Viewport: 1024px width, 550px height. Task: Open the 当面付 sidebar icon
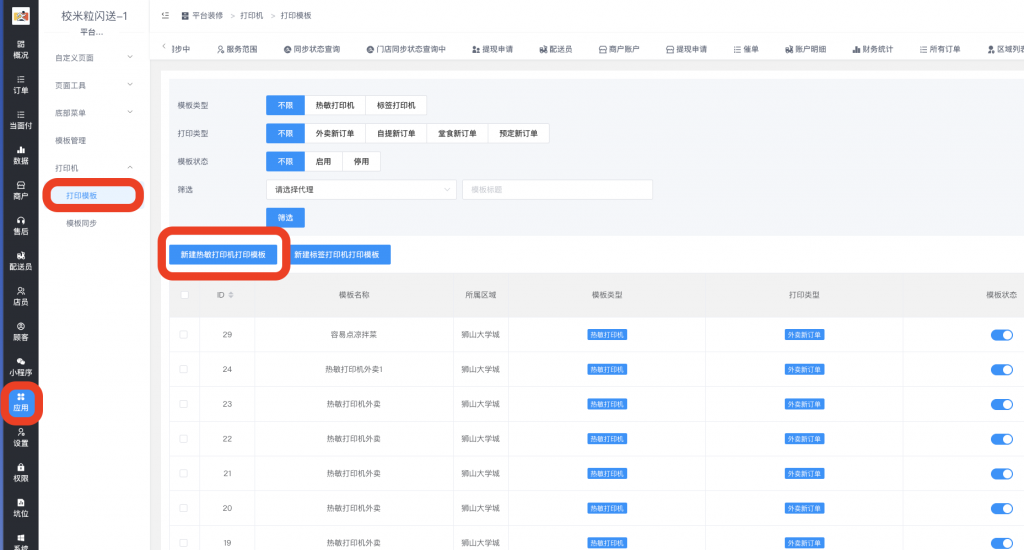(21, 120)
